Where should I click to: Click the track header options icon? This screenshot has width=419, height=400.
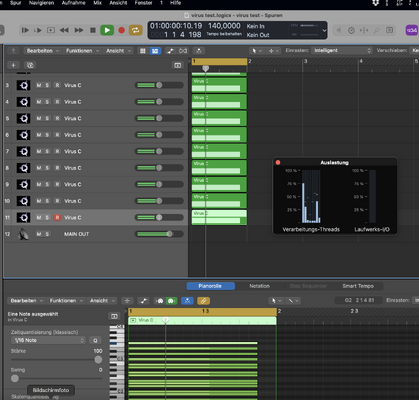178,65
